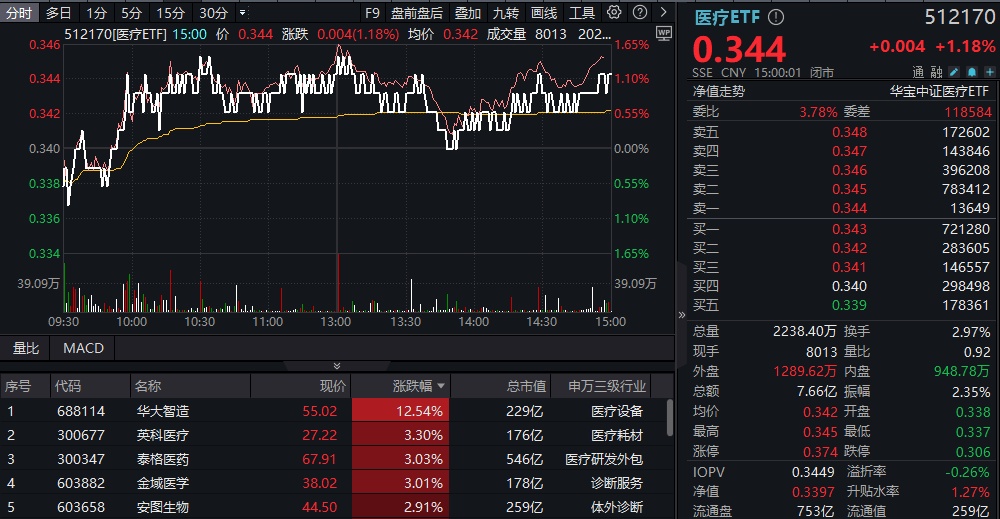The width and height of the screenshot is (1000, 519).
Task: Set a price alert with the bell icon
Action: [x=972, y=72]
